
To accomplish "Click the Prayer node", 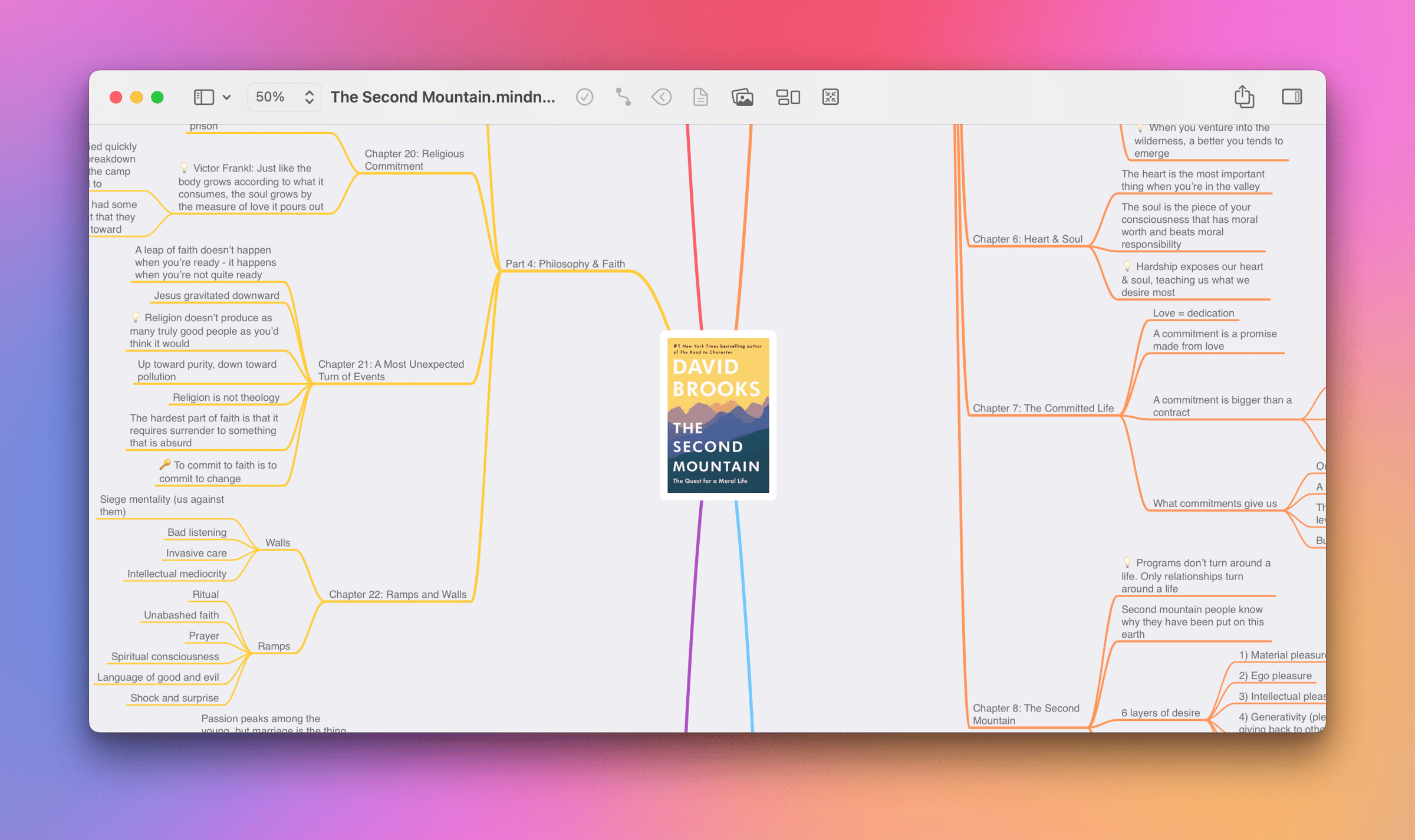I will 203,635.
